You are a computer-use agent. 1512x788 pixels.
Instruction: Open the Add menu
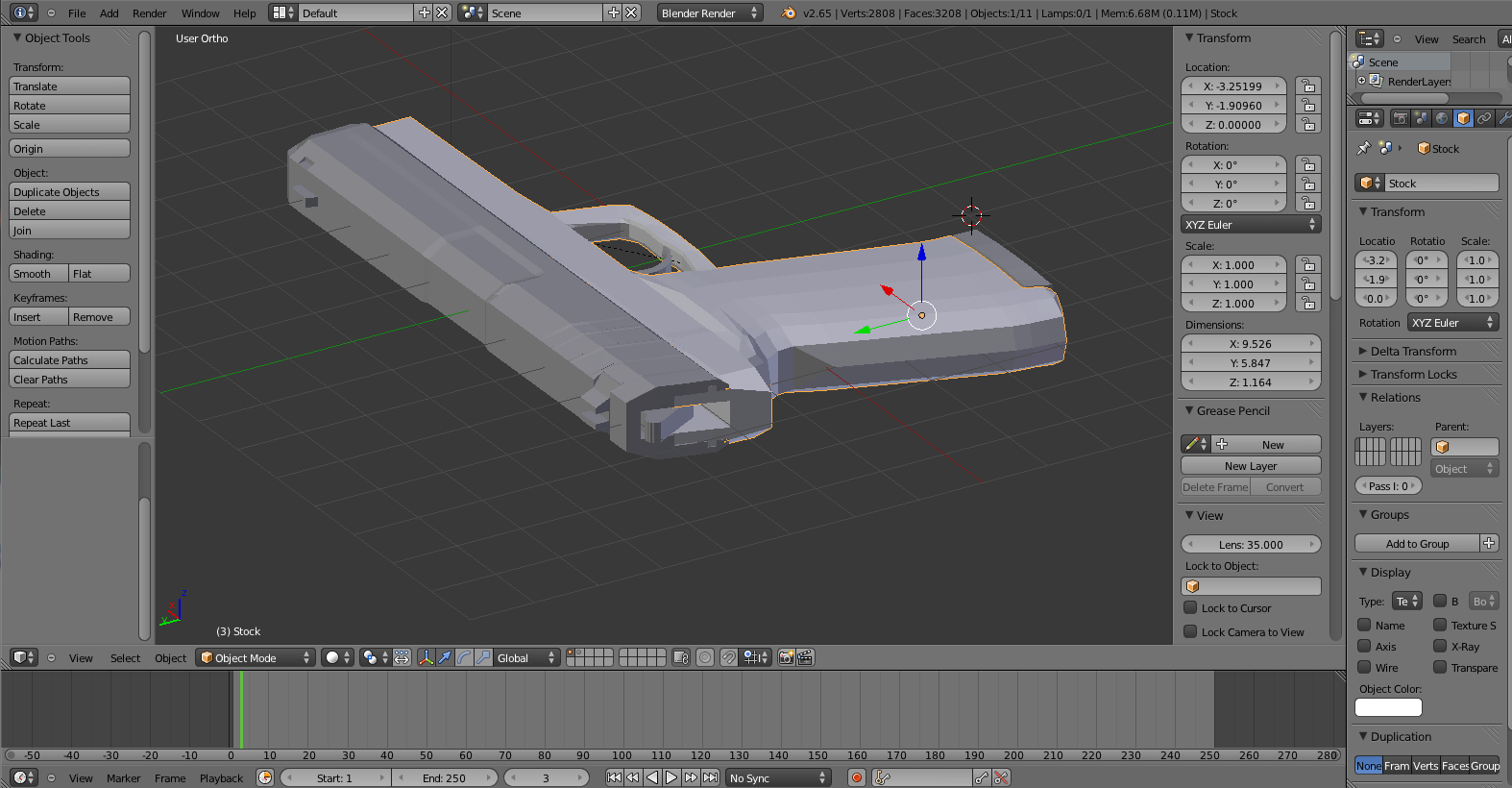[x=110, y=13]
